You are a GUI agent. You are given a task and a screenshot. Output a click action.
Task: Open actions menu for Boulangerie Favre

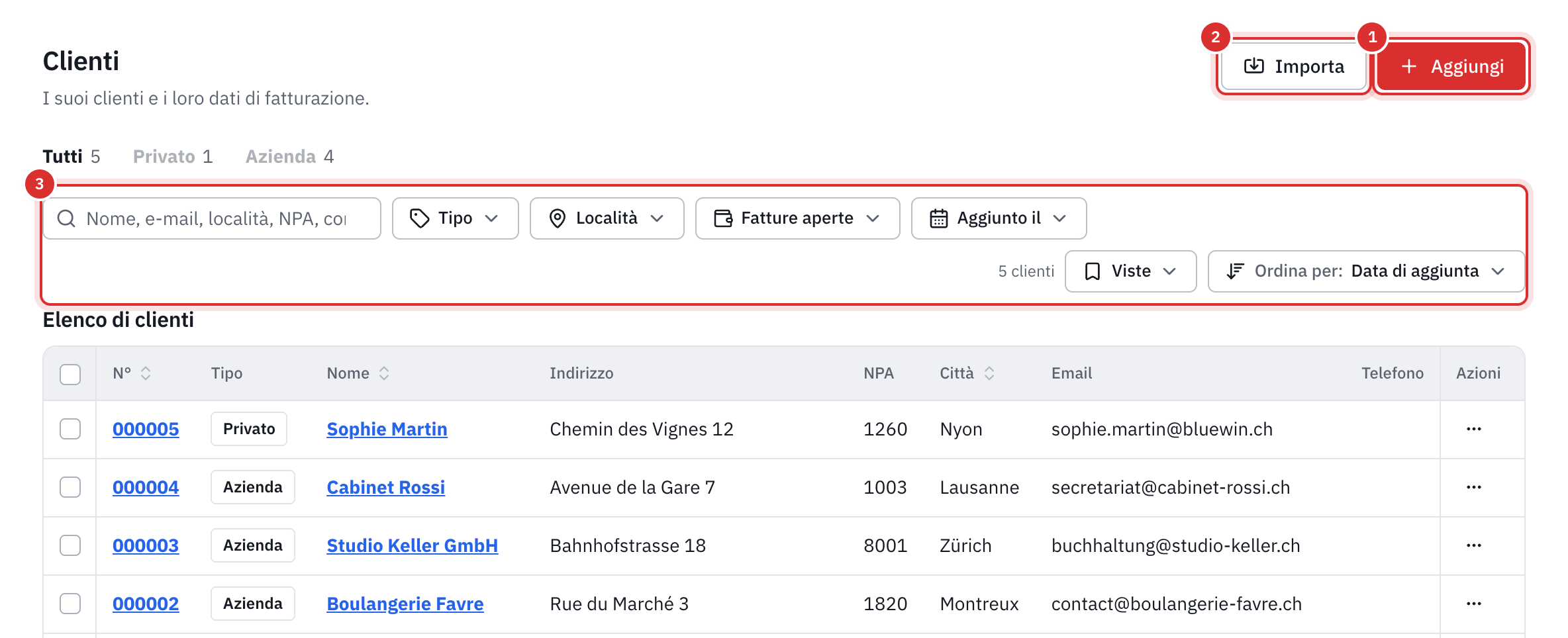[x=1474, y=604]
